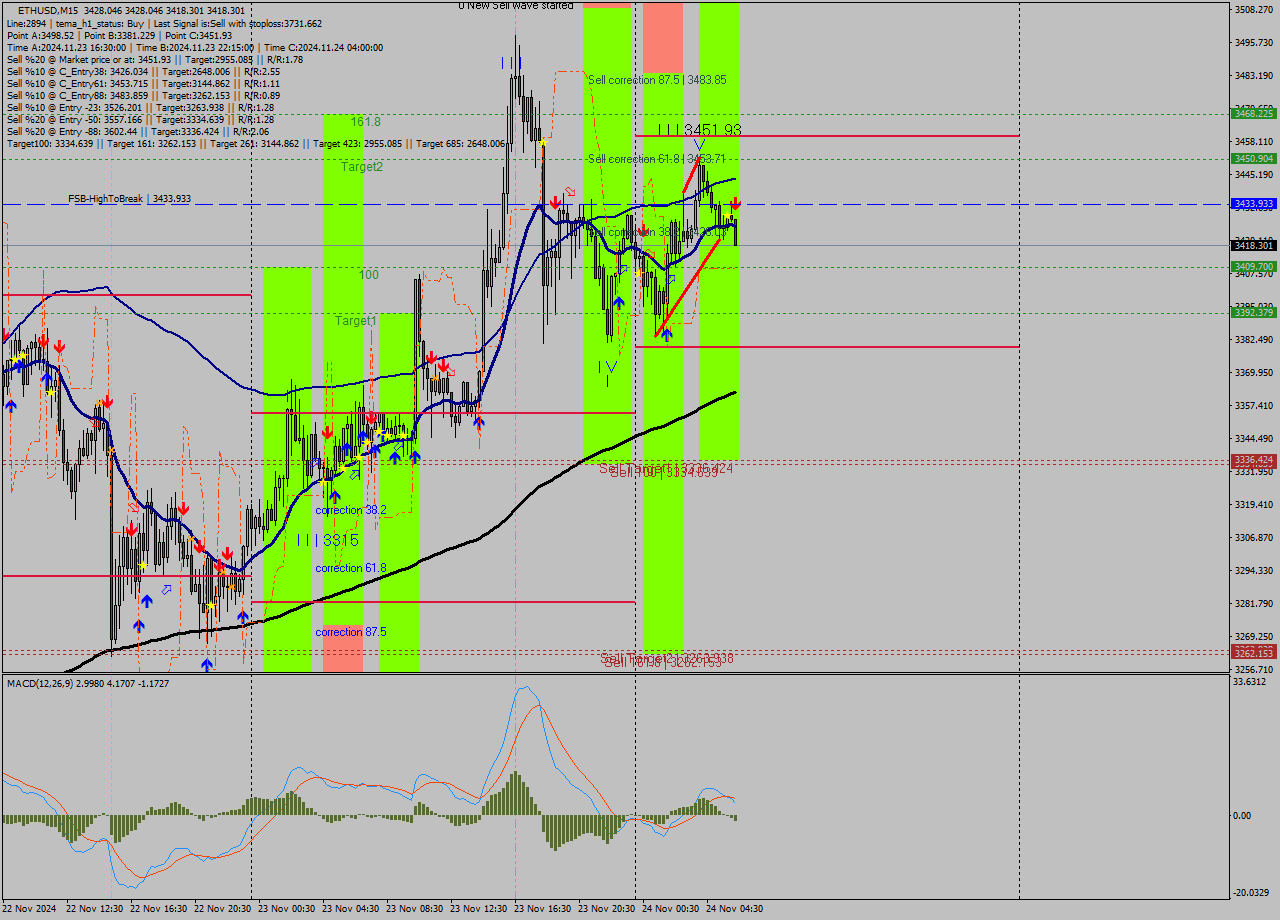Click the black 3418.301 current price tag
Viewport: 1280px width, 920px height.
pos(1253,245)
